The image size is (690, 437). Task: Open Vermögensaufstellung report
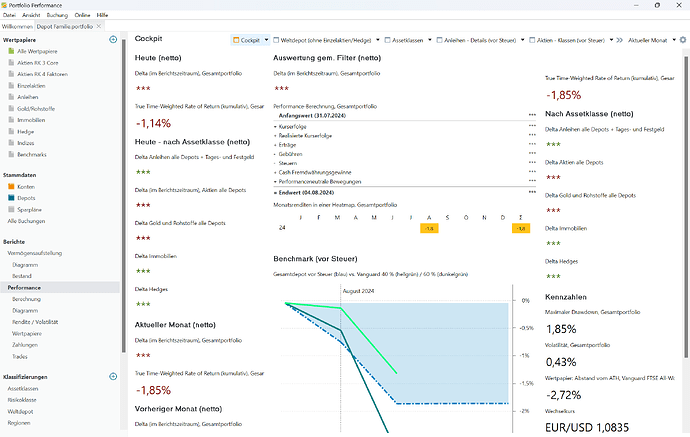tap(35, 253)
